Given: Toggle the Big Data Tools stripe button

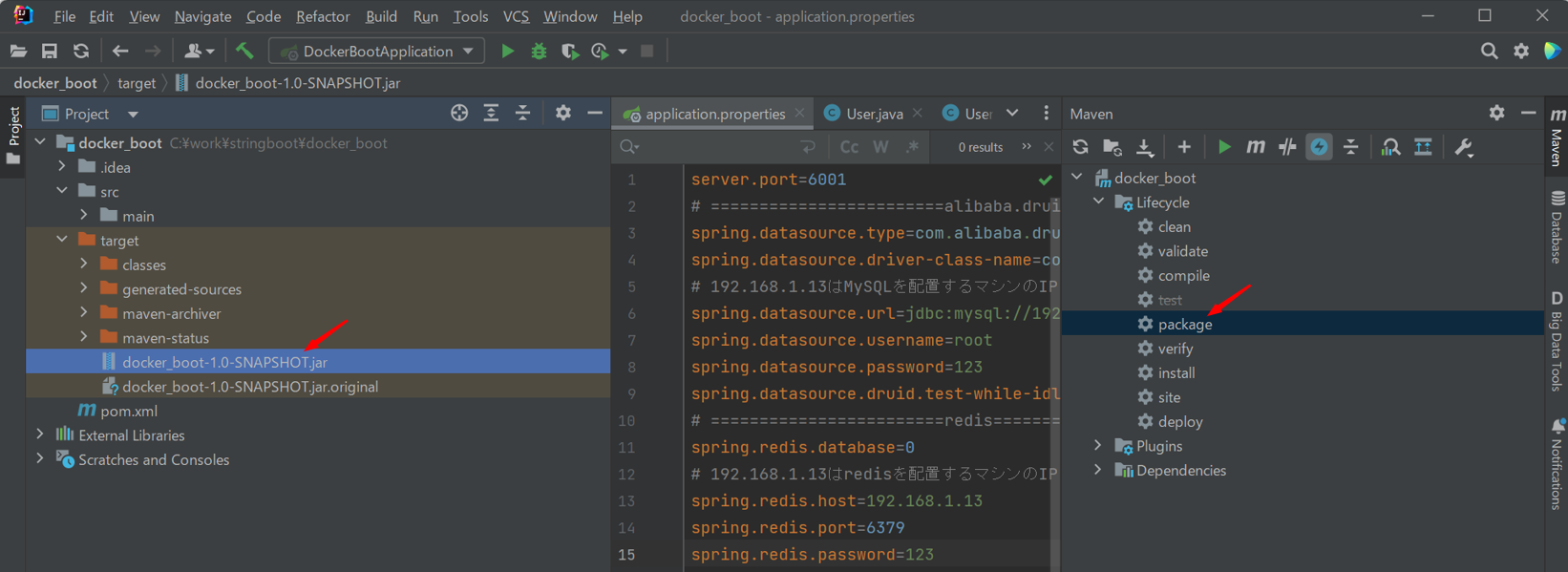Looking at the screenshot, I should (1557, 340).
